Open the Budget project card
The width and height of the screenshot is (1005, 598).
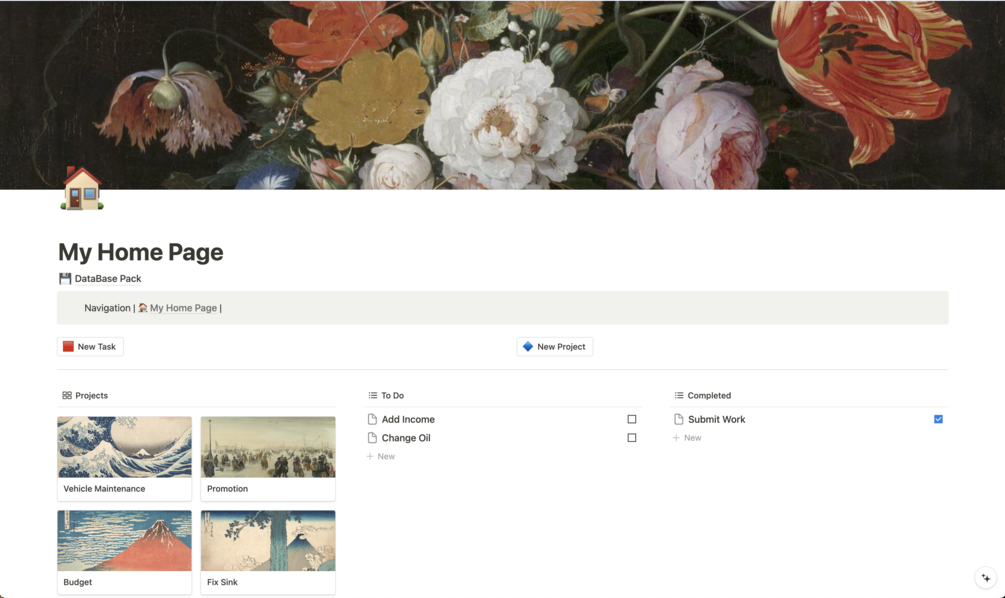coord(124,552)
